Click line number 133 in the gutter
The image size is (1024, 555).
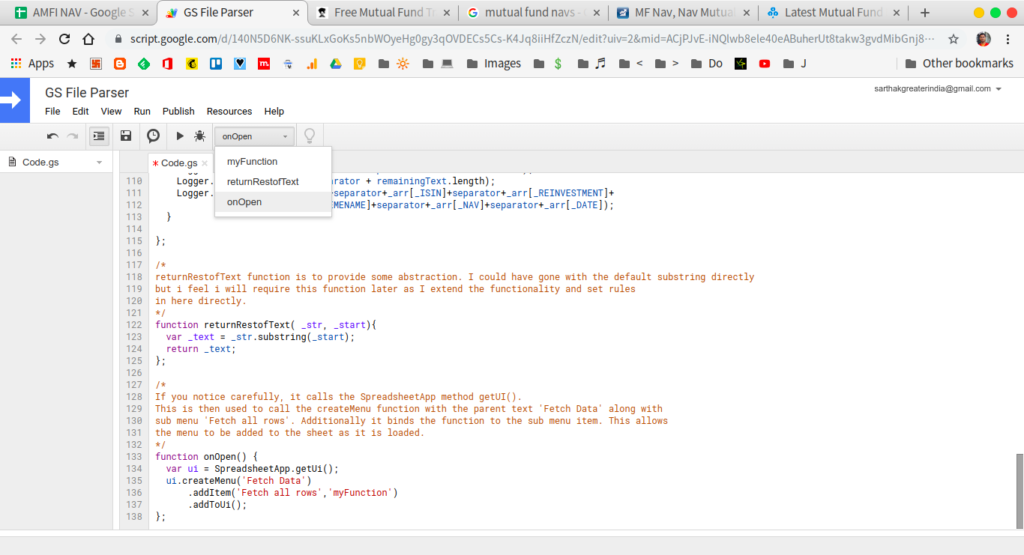tap(134, 457)
